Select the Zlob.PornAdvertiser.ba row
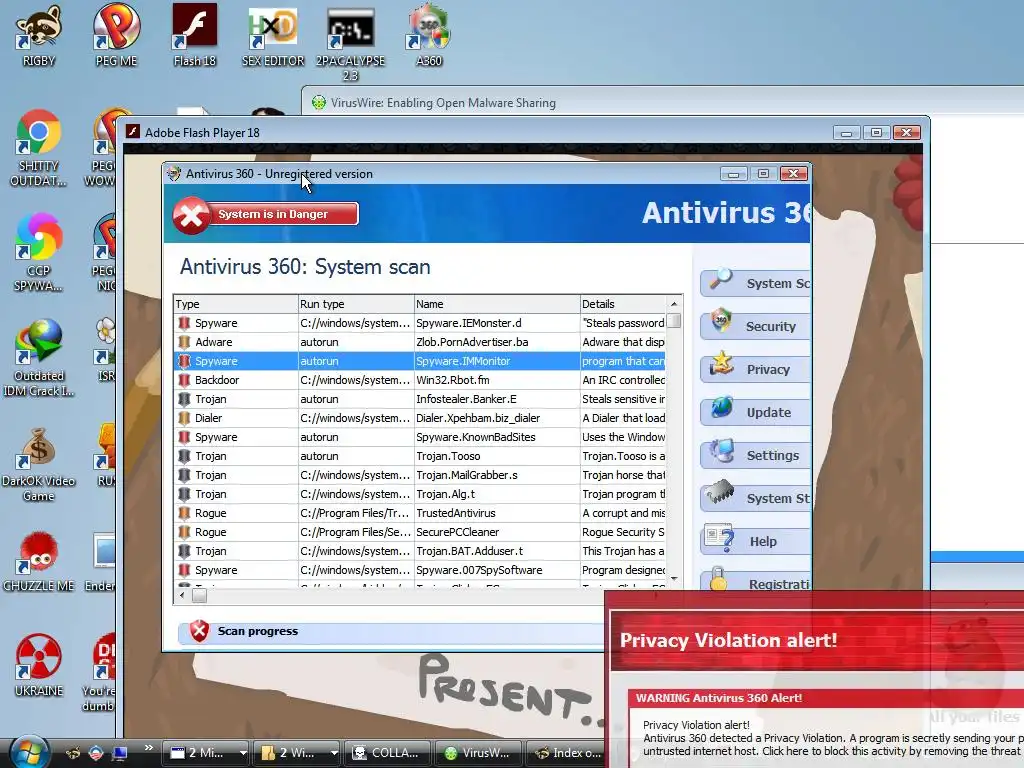The height and width of the screenshot is (768, 1024). (x=420, y=342)
